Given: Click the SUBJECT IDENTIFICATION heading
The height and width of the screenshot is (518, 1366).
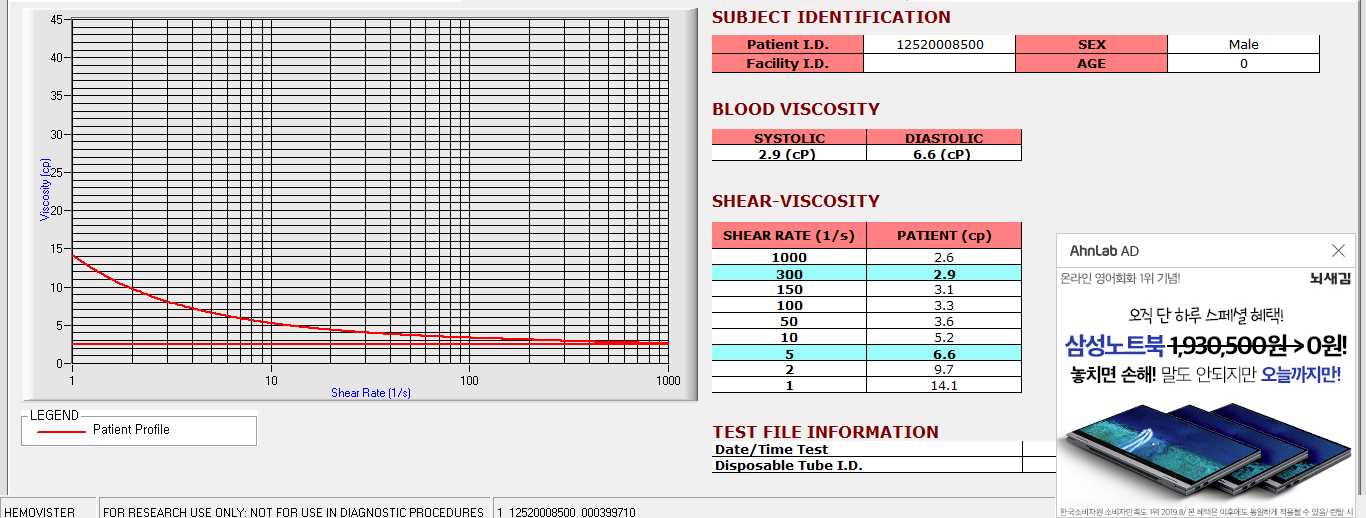Looking at the screenshot, I should pyautogui.click(x=831, y=17).
